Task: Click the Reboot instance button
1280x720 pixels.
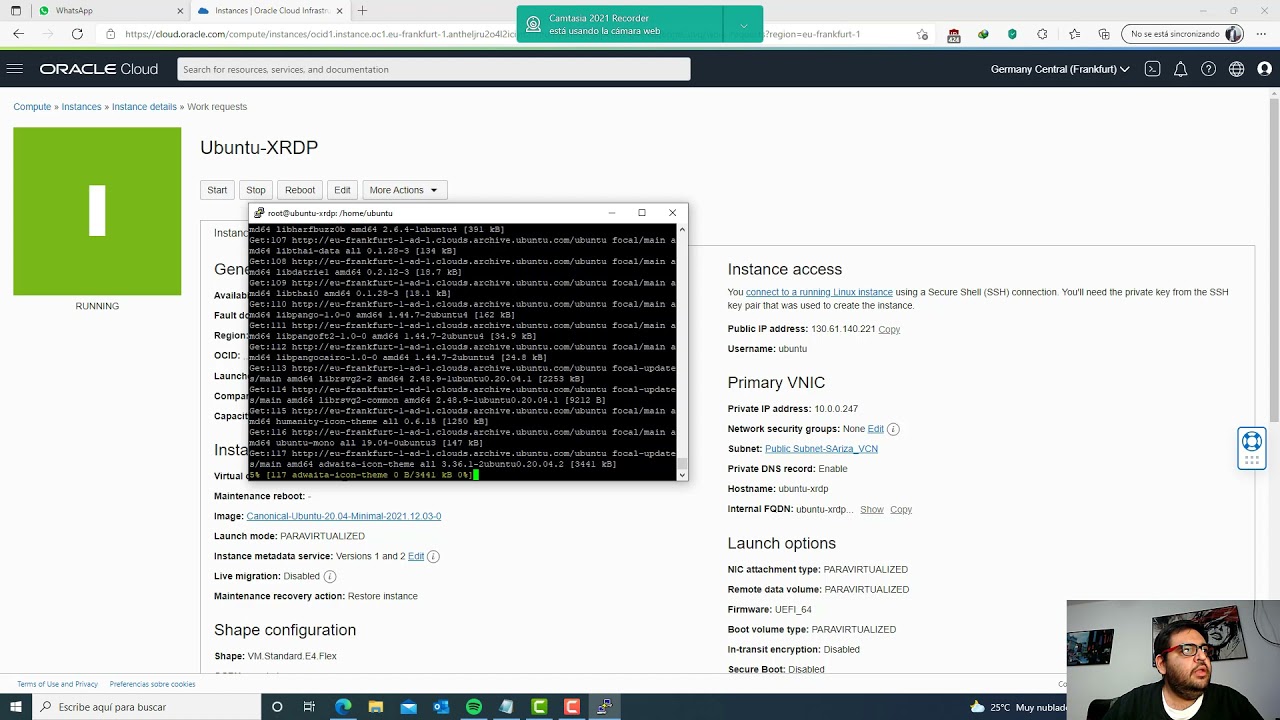Action: [300, 190]
